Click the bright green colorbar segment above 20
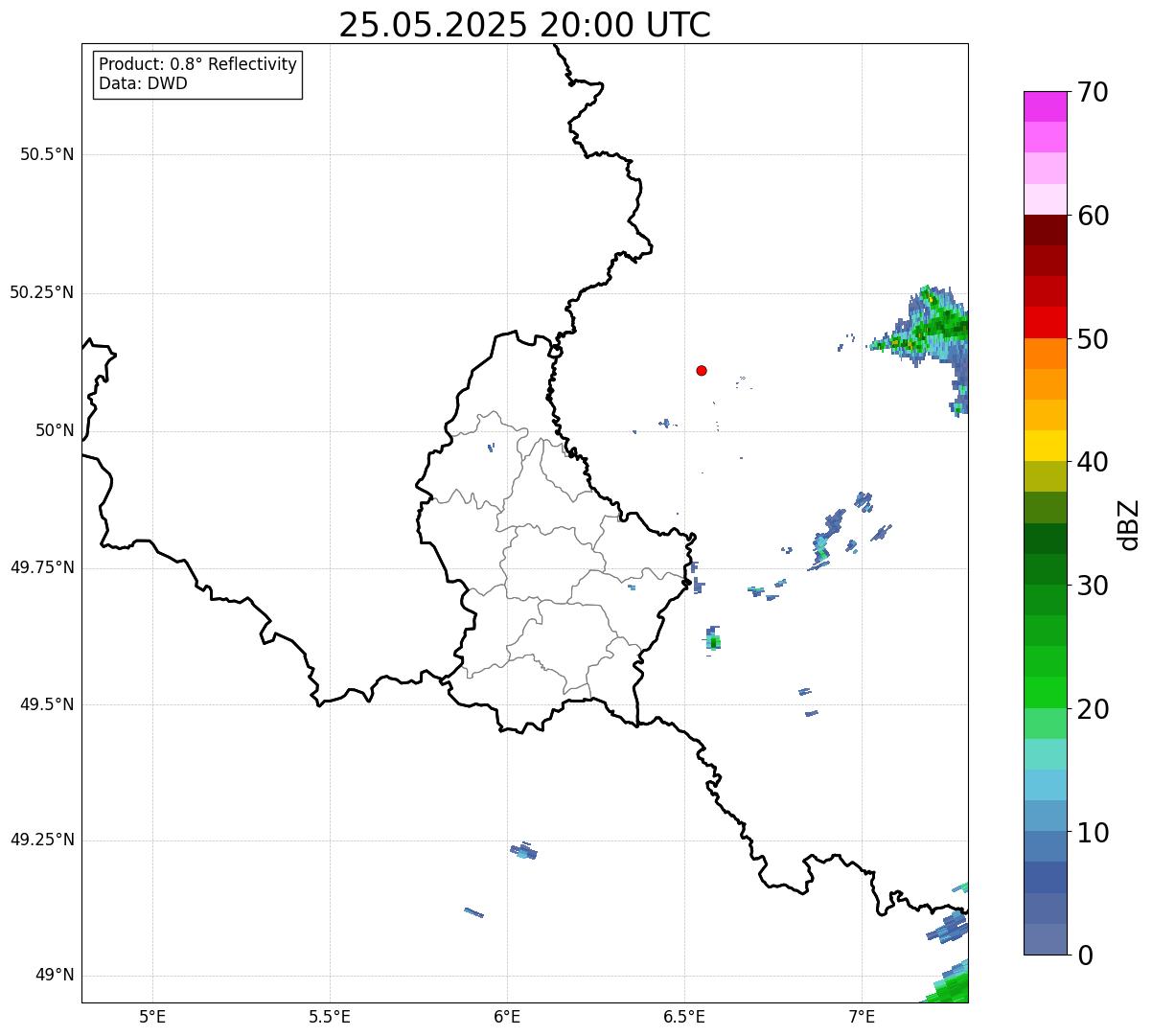 tap(1045, 692)
